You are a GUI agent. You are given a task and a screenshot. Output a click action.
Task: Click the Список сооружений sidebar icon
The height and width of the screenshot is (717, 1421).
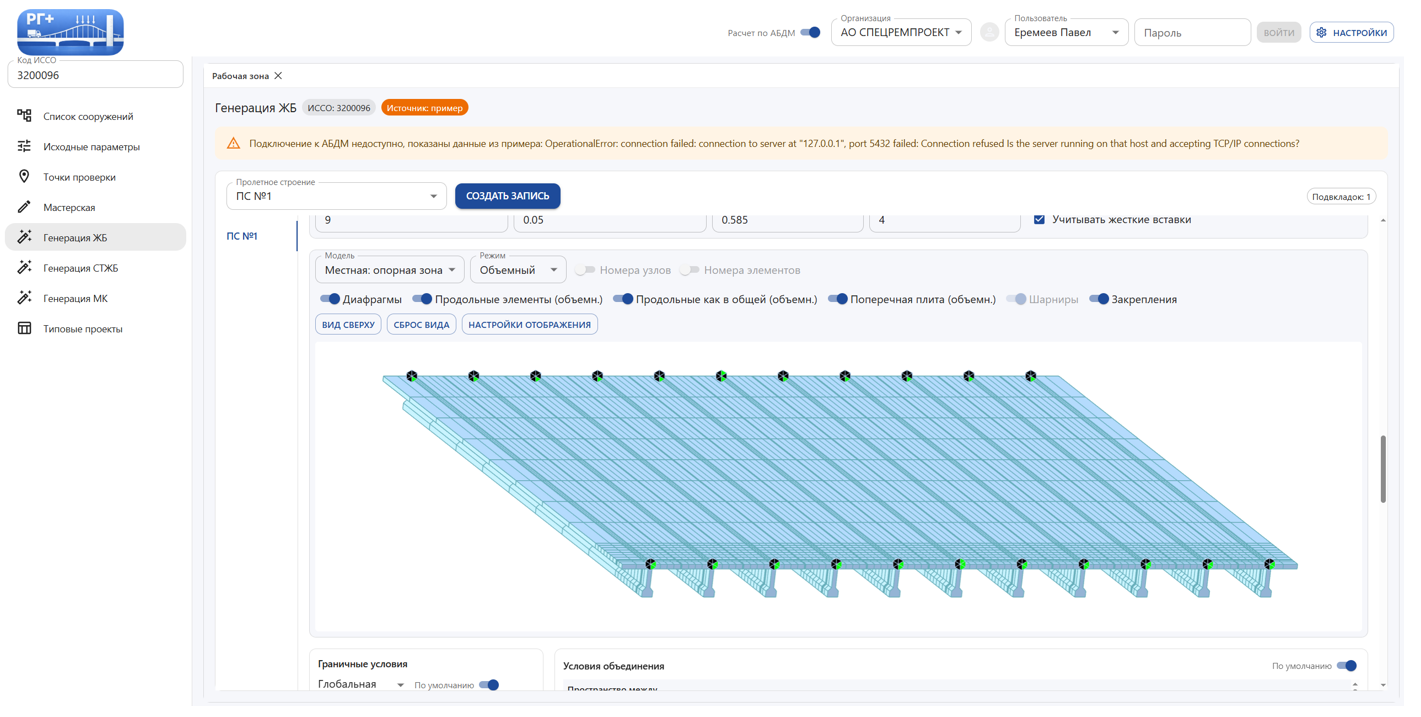(x=24, y=116)
